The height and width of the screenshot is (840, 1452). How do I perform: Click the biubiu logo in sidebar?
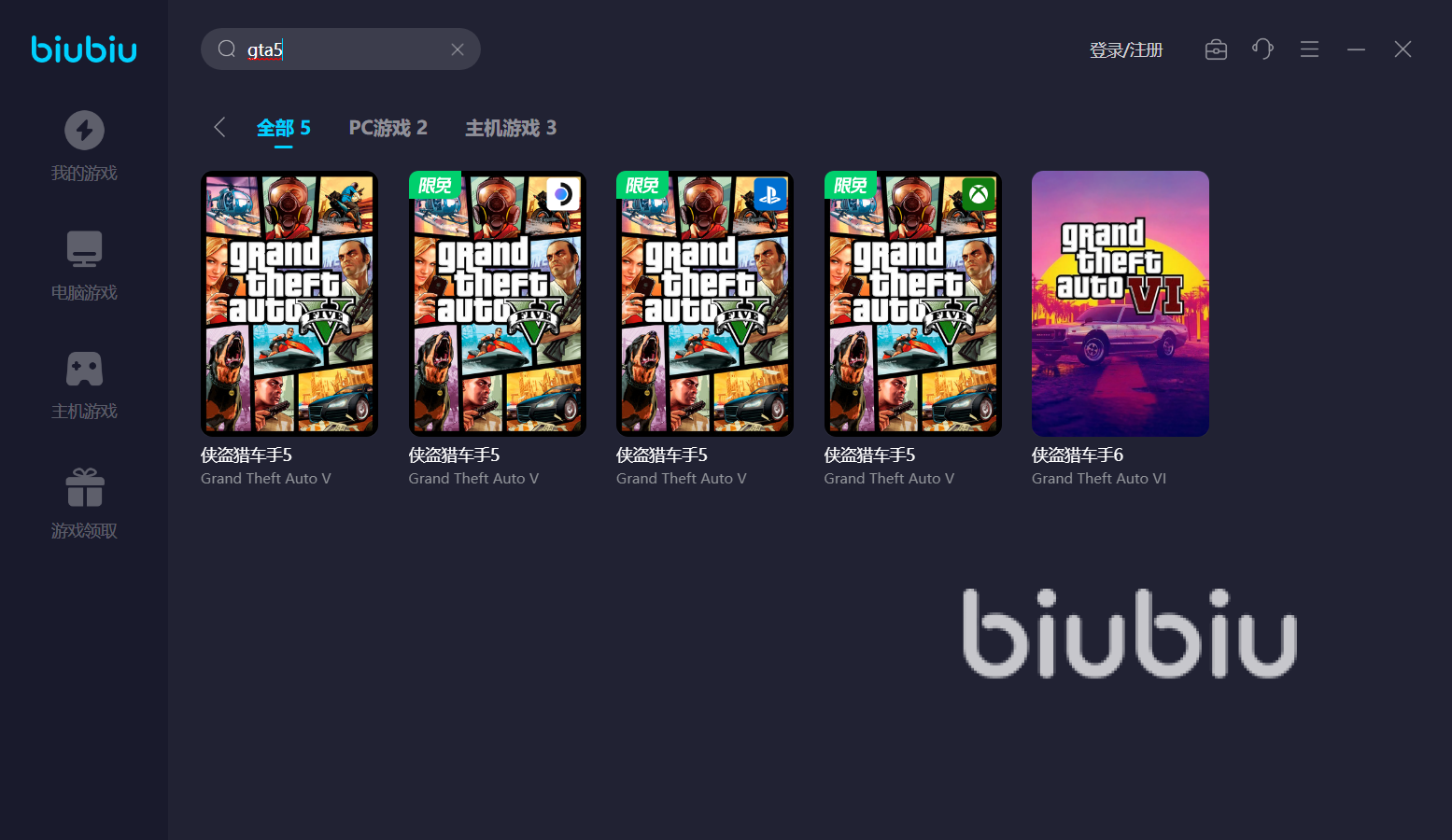click(84, 49)
